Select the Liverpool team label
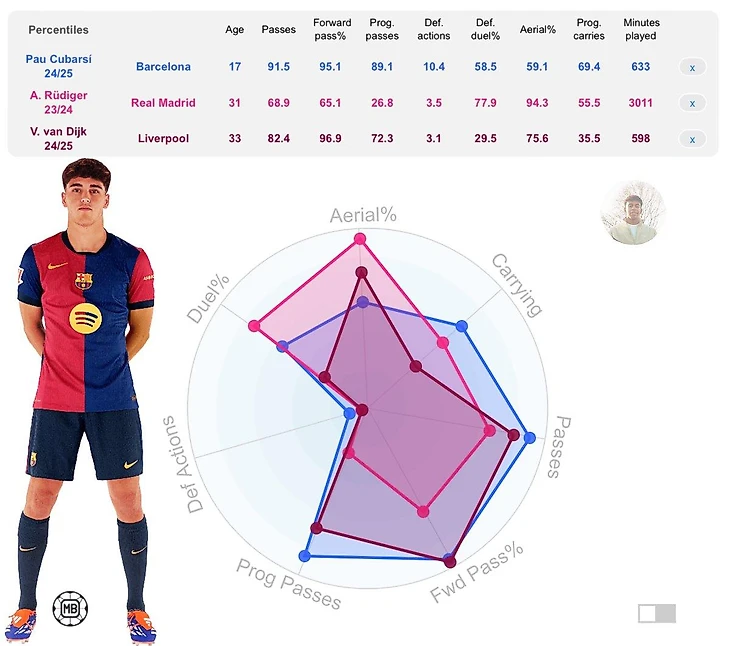The width and height of the screenshot is (730, 646). pyautogui.click(x=163, y=139)
